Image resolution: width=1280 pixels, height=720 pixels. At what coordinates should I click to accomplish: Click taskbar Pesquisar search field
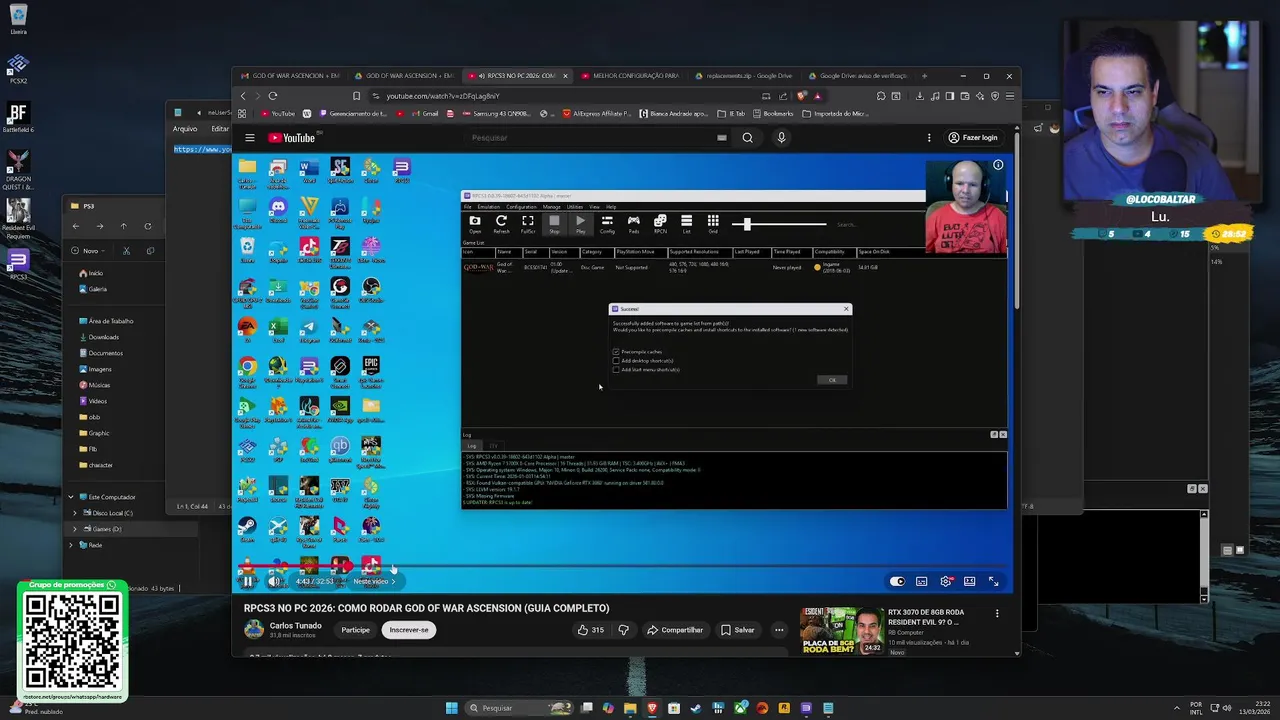519,708
